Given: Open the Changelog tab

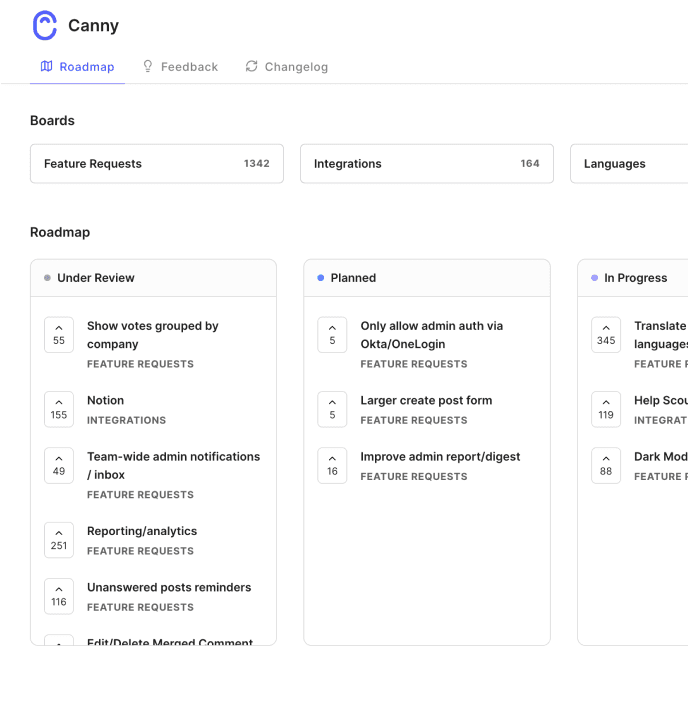Looking at the screenshot, I should [x=287, y=67].
